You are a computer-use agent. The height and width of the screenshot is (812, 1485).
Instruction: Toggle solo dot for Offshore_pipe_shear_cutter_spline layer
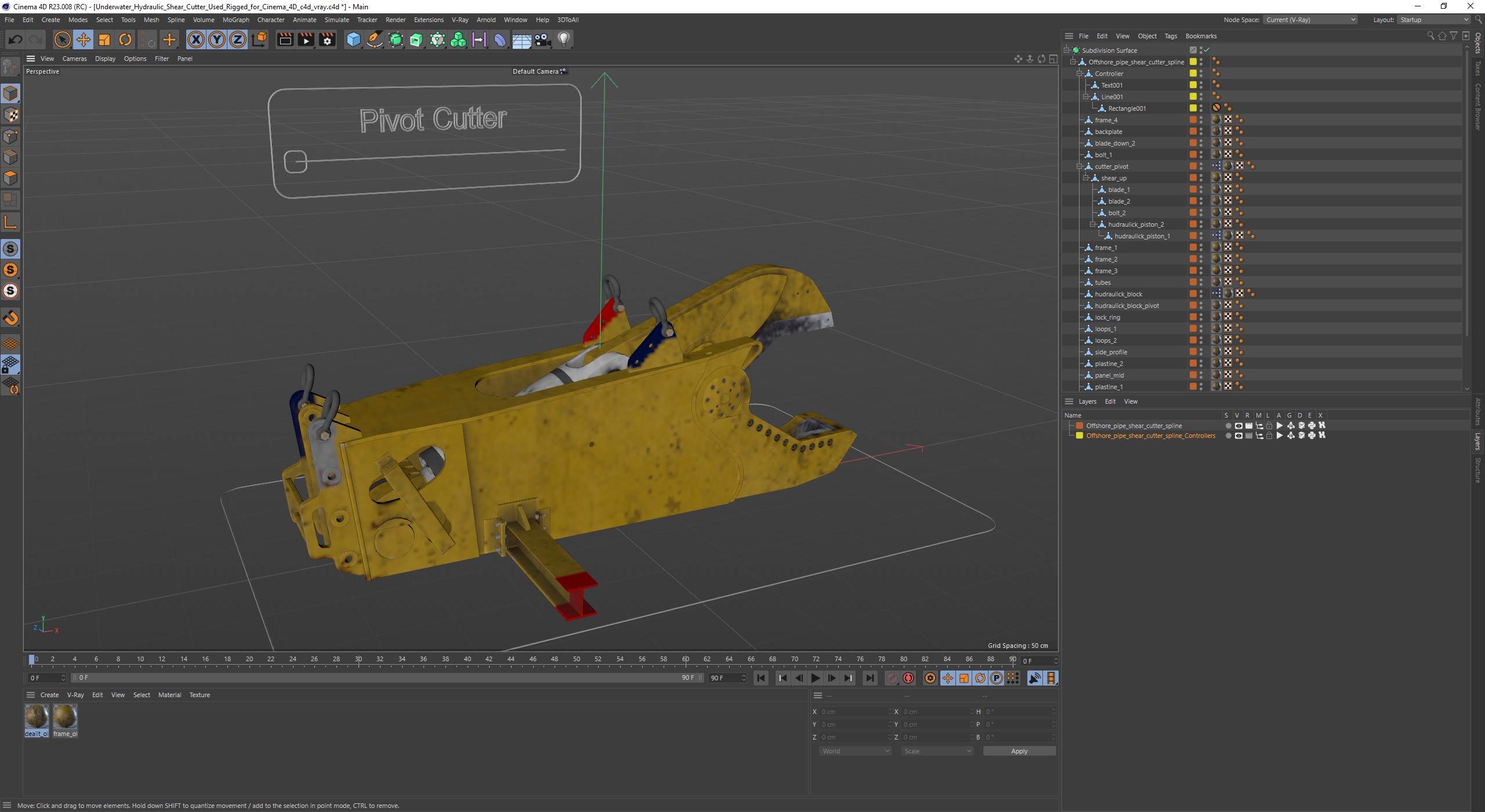click(x=1228, y=426)
